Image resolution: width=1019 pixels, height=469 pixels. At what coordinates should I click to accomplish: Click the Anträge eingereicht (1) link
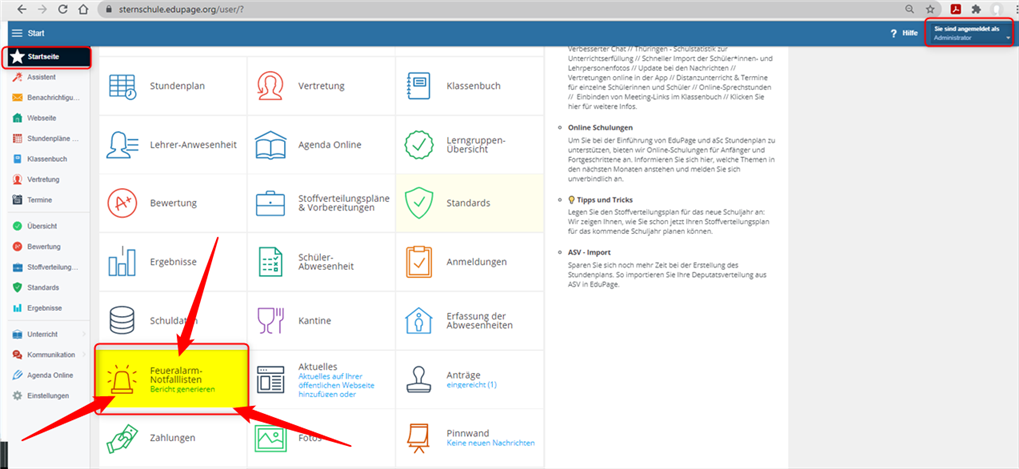coord(472,385)
